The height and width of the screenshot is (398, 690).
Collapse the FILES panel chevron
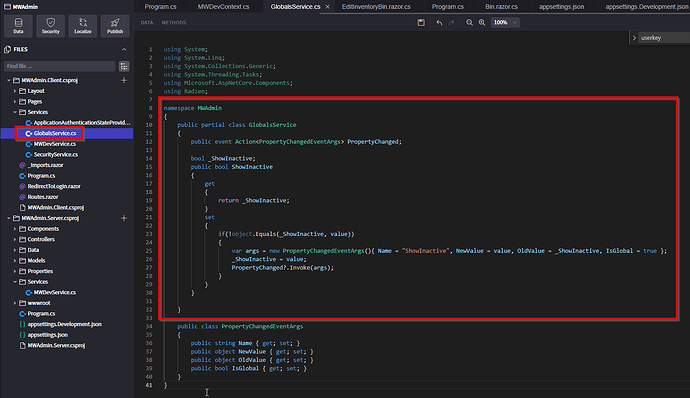coord(124,49)
